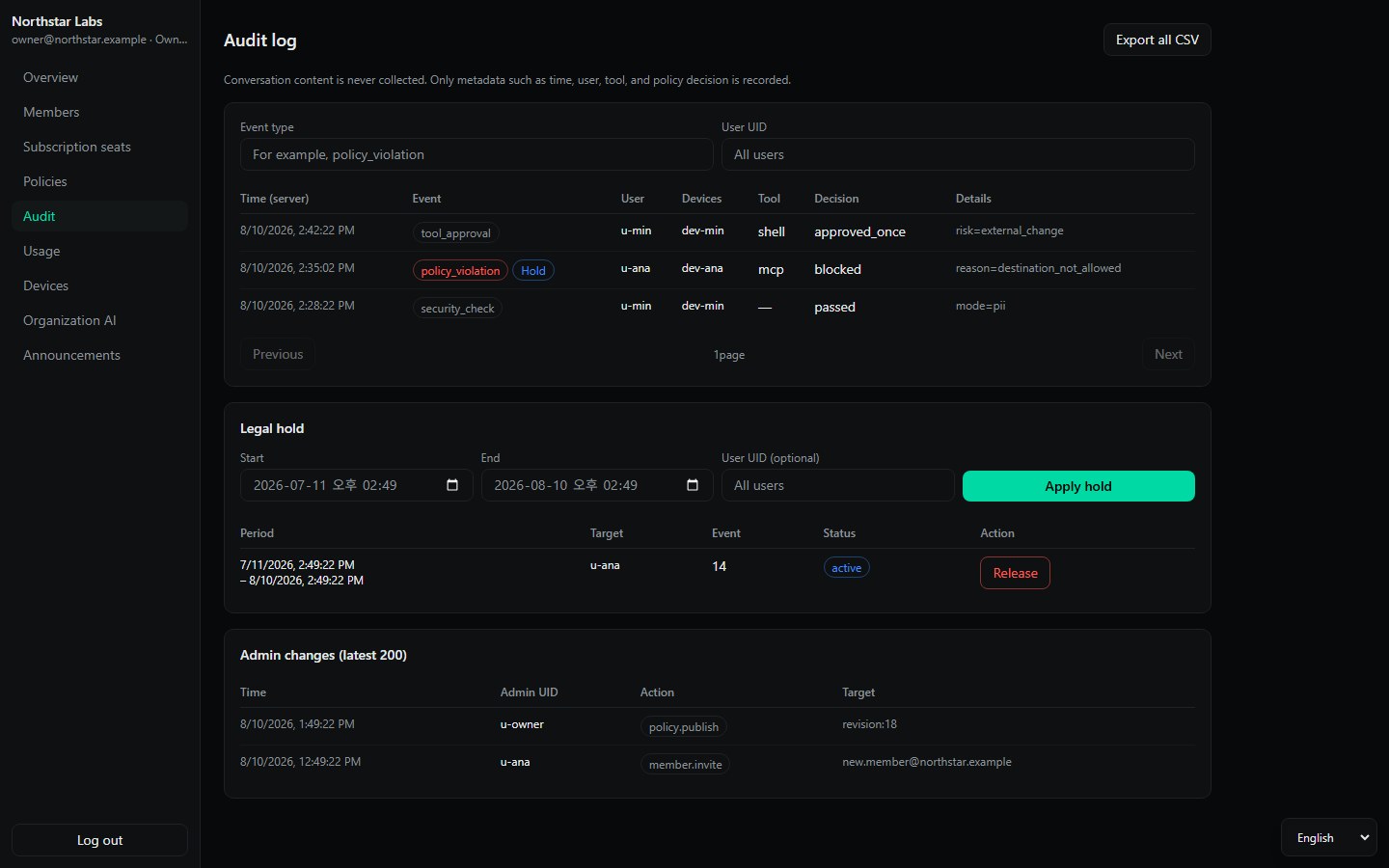
Task: Click the approved_once decision cell
Action: click(x=859, y=231)
